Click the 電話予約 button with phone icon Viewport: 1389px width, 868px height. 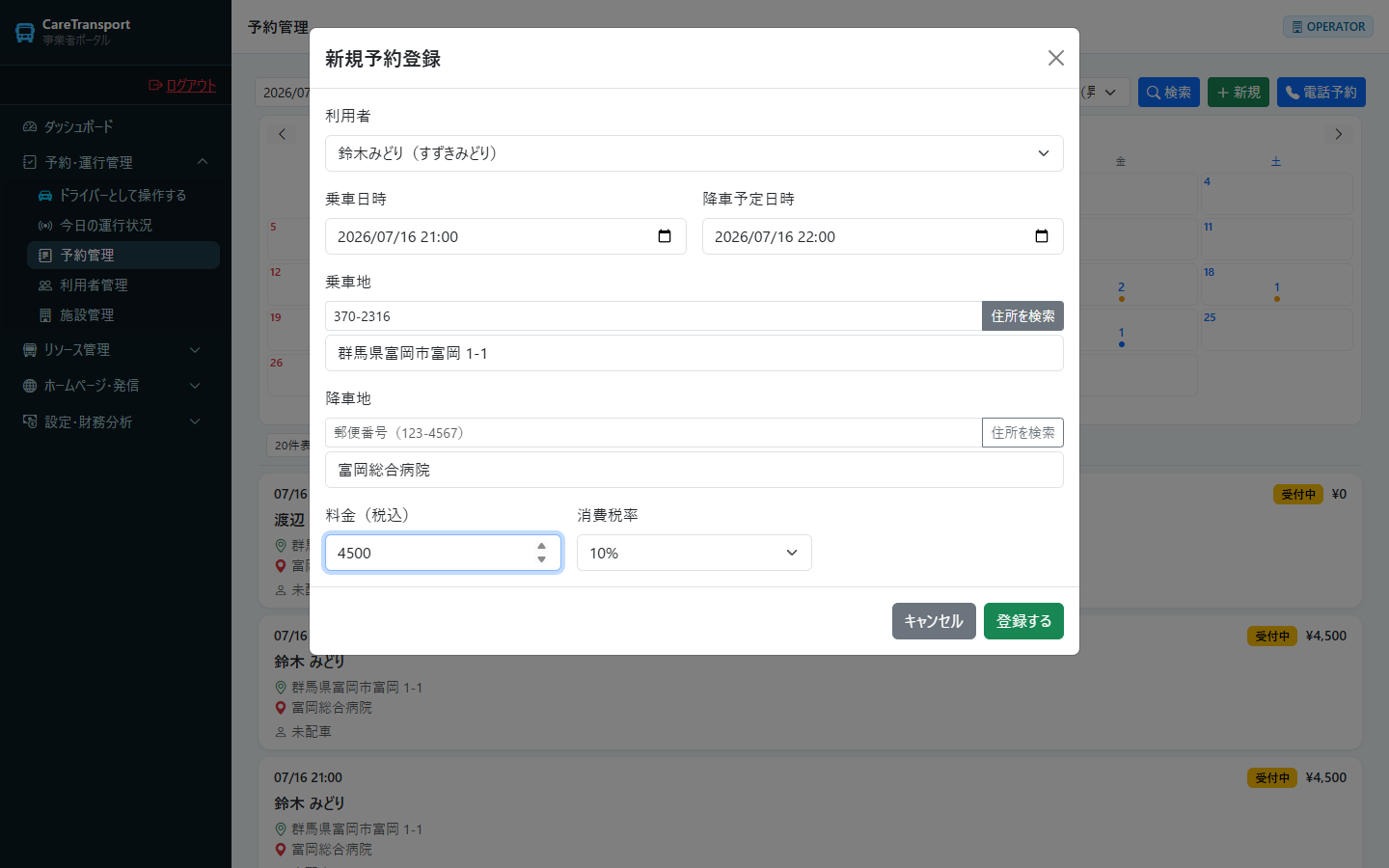coord(1321,92)
